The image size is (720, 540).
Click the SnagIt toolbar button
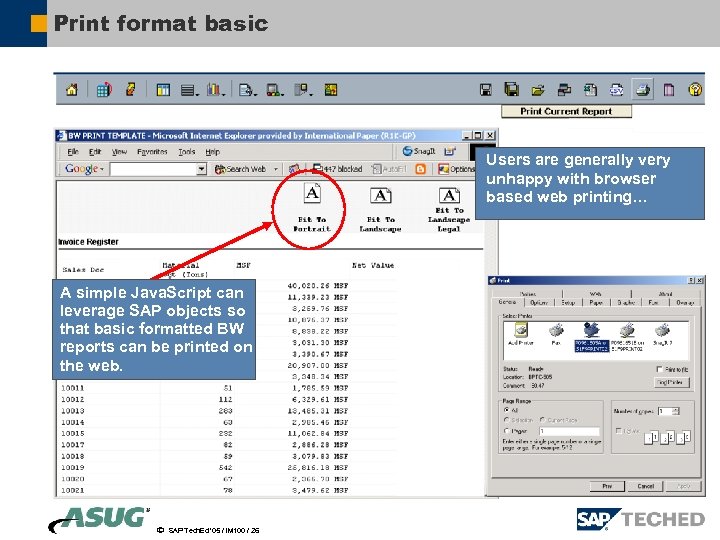[x=418, y=151]
